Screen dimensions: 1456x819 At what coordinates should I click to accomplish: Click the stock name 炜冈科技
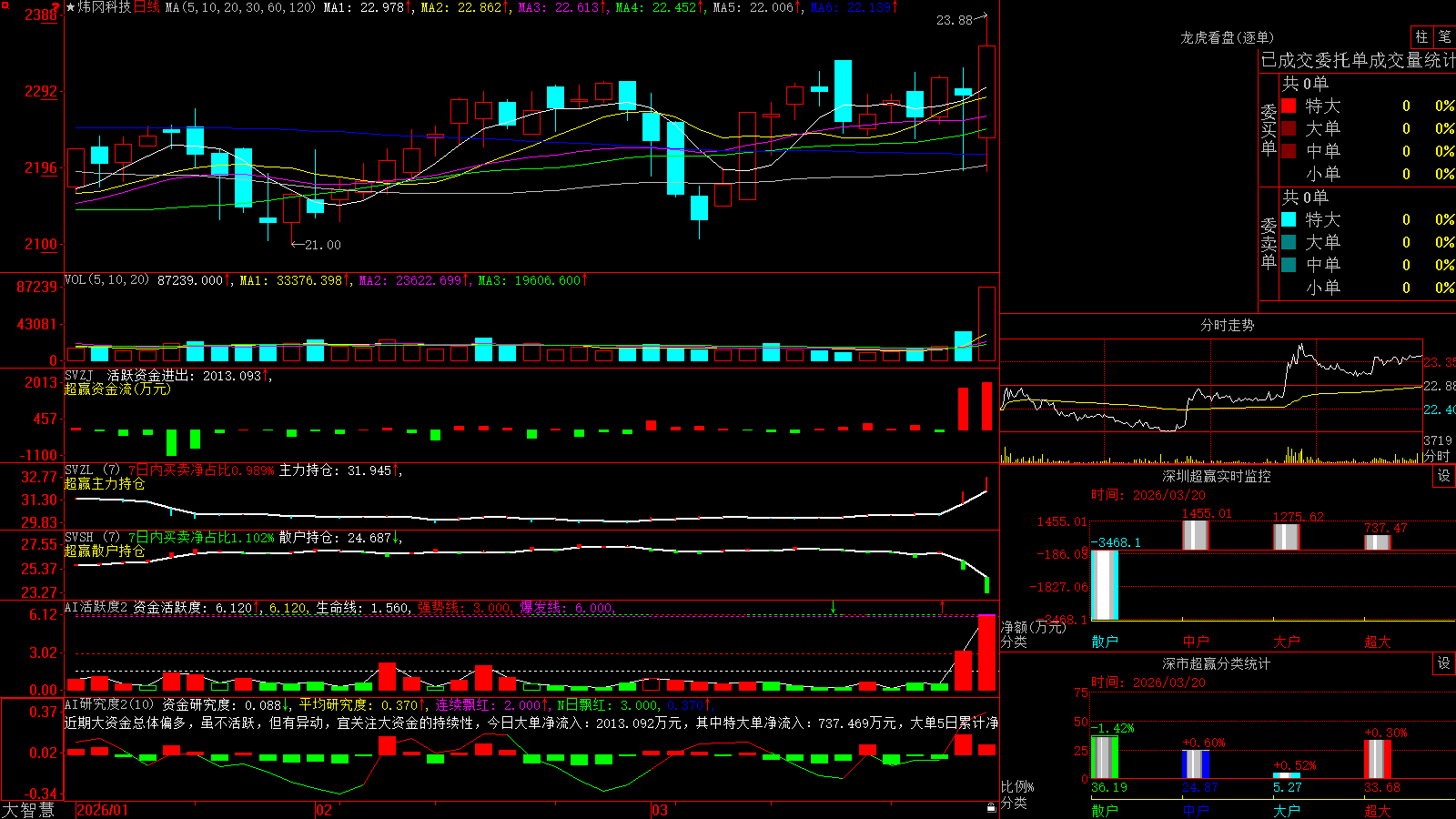[105, 7]
